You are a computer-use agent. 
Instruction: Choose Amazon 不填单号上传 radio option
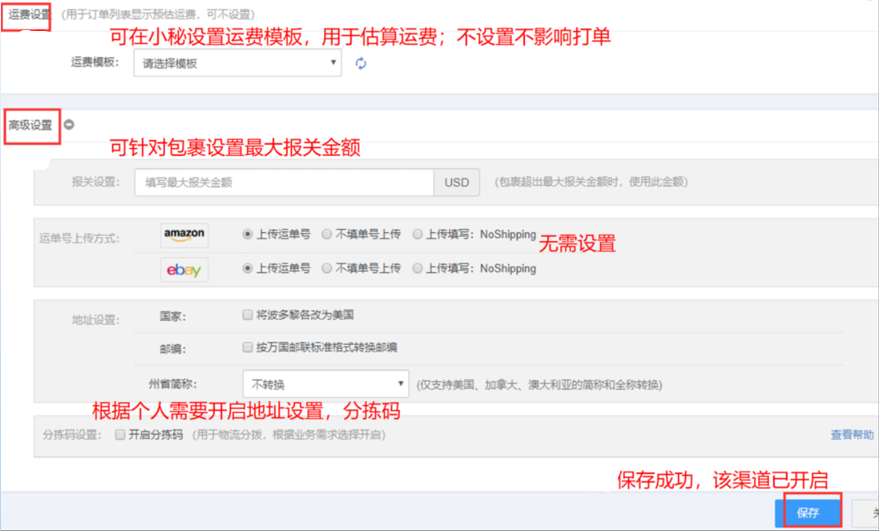327,234
